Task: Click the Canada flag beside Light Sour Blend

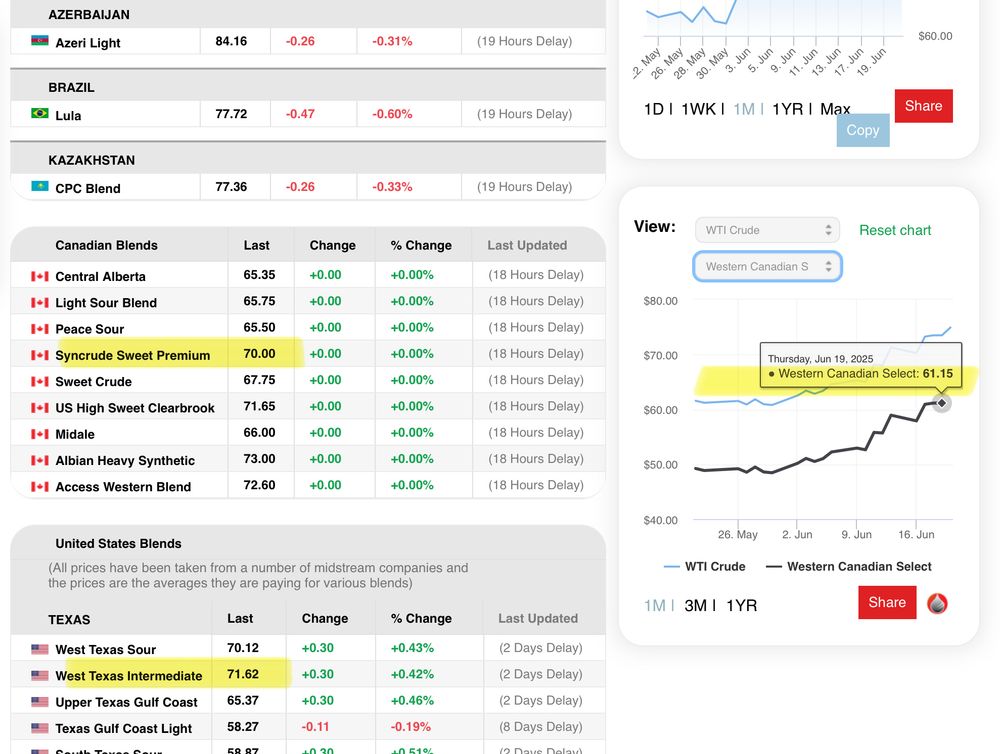Action: coord(40,302)
